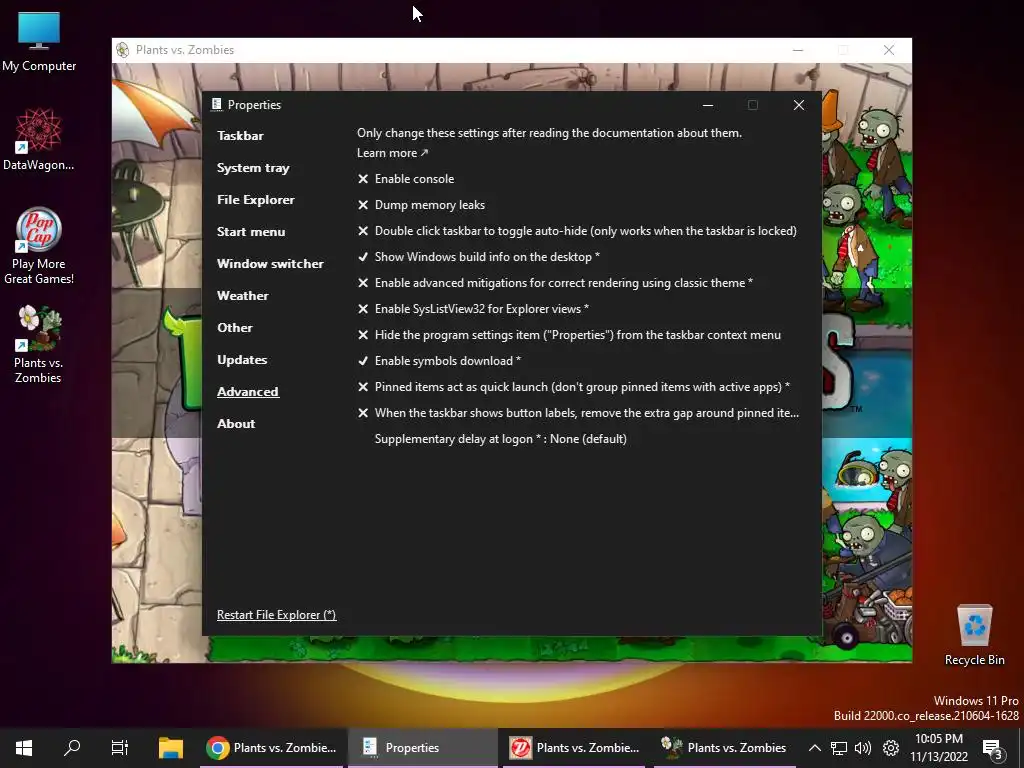Open the network tray icon
The width and height of the screenshot is (1024, 768).
[839, 748]
